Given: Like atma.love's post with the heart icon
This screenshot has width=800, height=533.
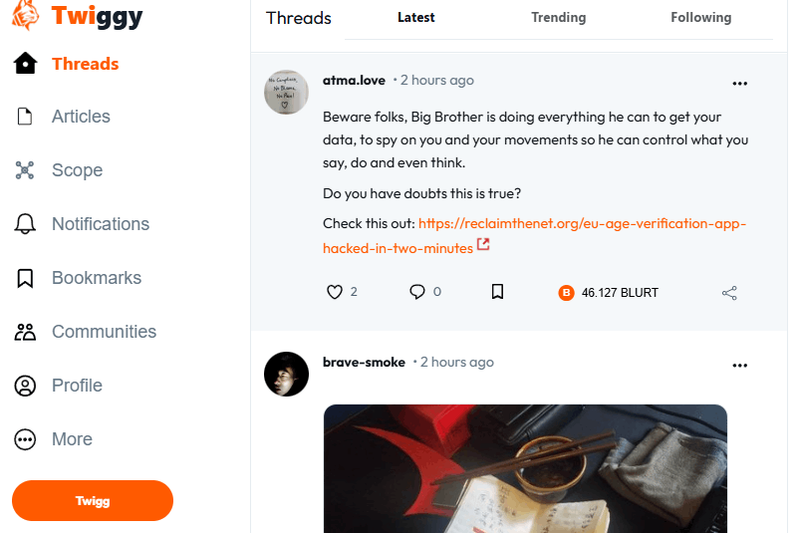Looking at the screenshot, I should (x=335, y=292).
